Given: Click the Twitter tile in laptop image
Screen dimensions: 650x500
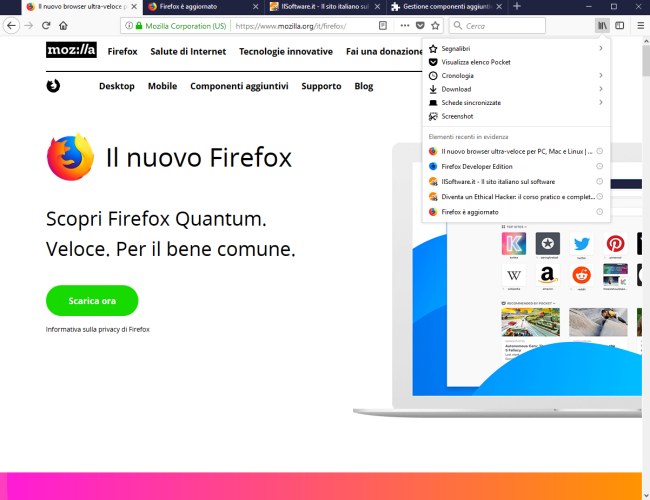Looking at the screenshot, I should [x=582, y=243].
